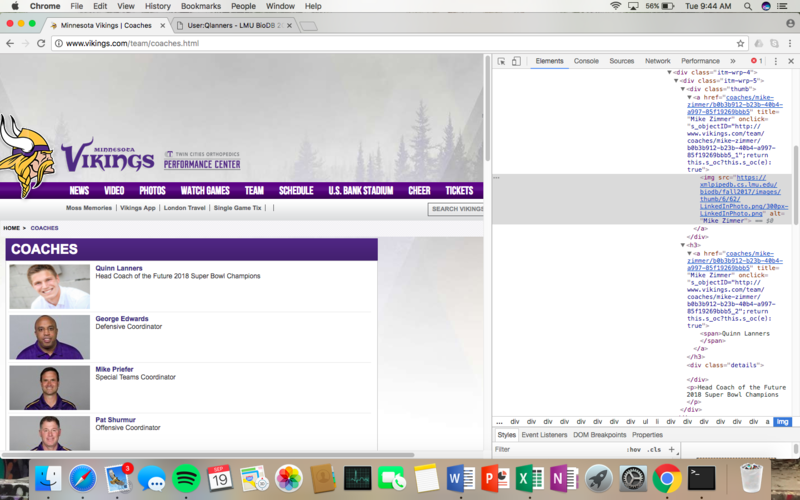This screenshot has width=800, height=500.
Task: Open Quinn Lanners coach link
Action: 119,268
